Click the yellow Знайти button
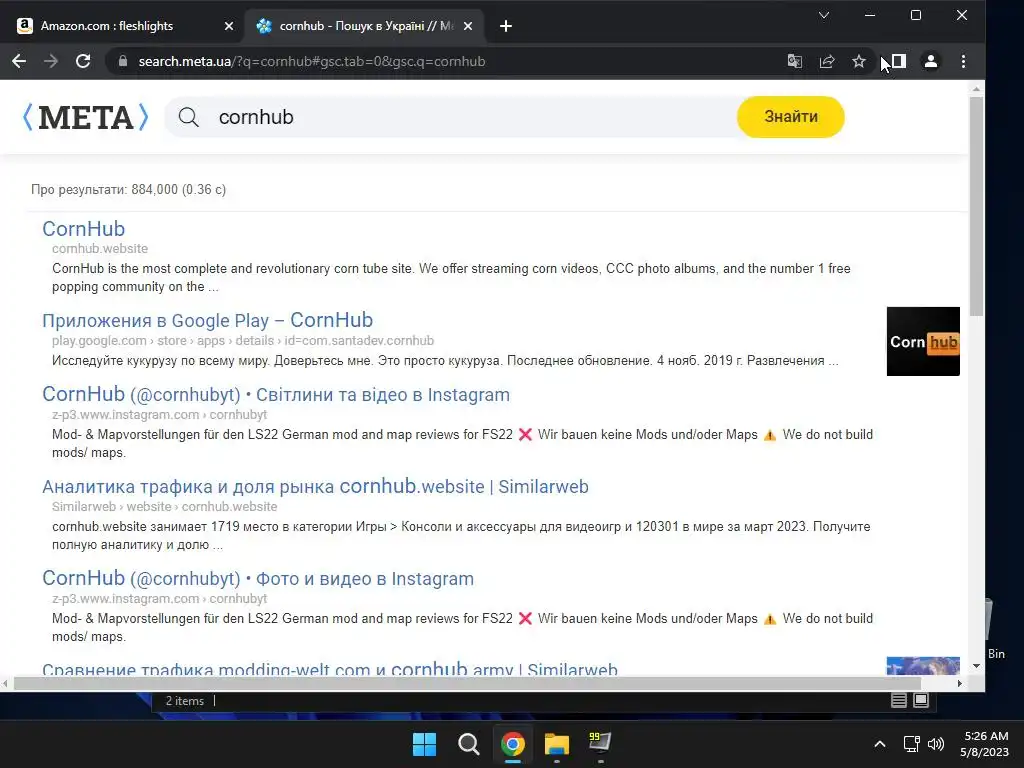 [x=791, y=117]
